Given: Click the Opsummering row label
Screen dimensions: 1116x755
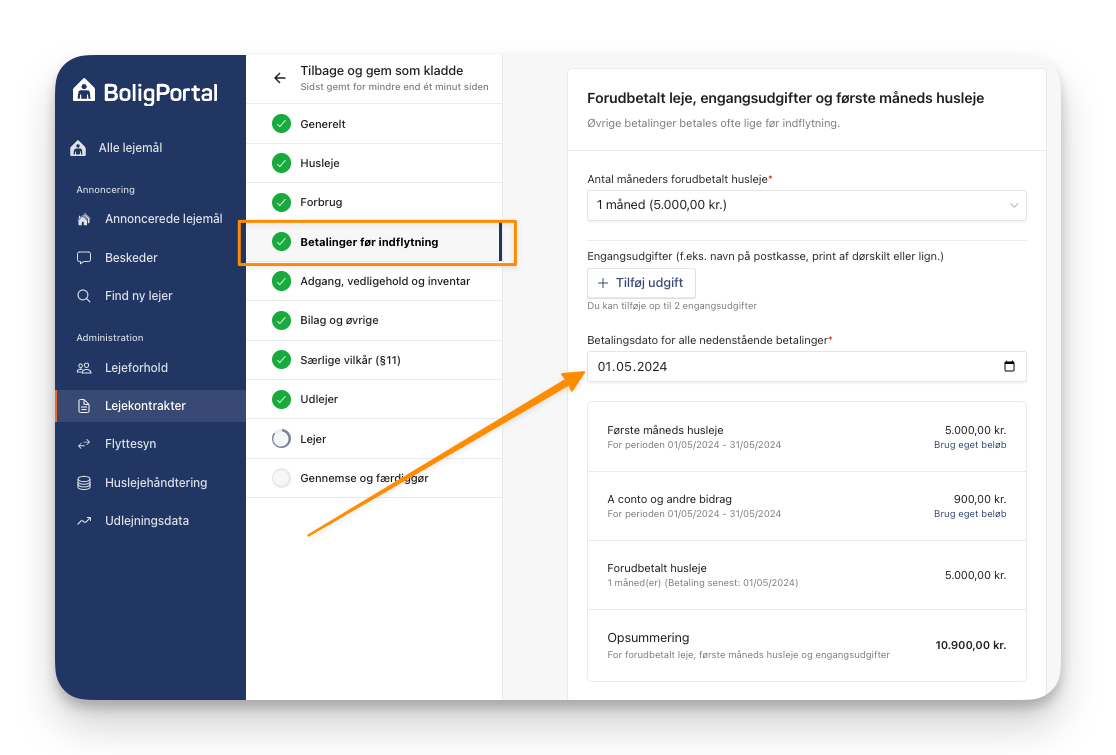Looking at the screenshot, I should (648, 638).
